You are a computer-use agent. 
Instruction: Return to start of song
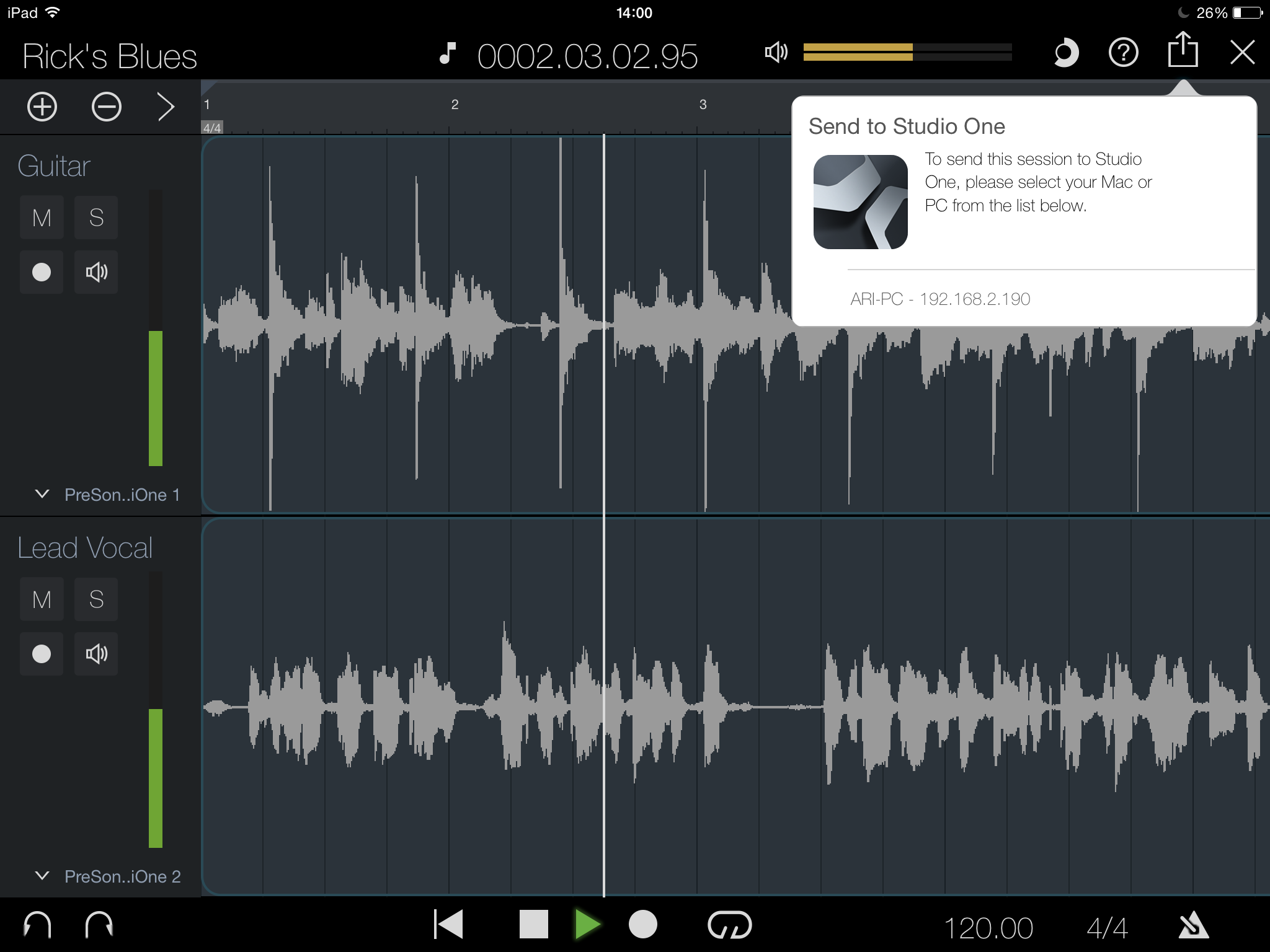(x=448, y=925)
